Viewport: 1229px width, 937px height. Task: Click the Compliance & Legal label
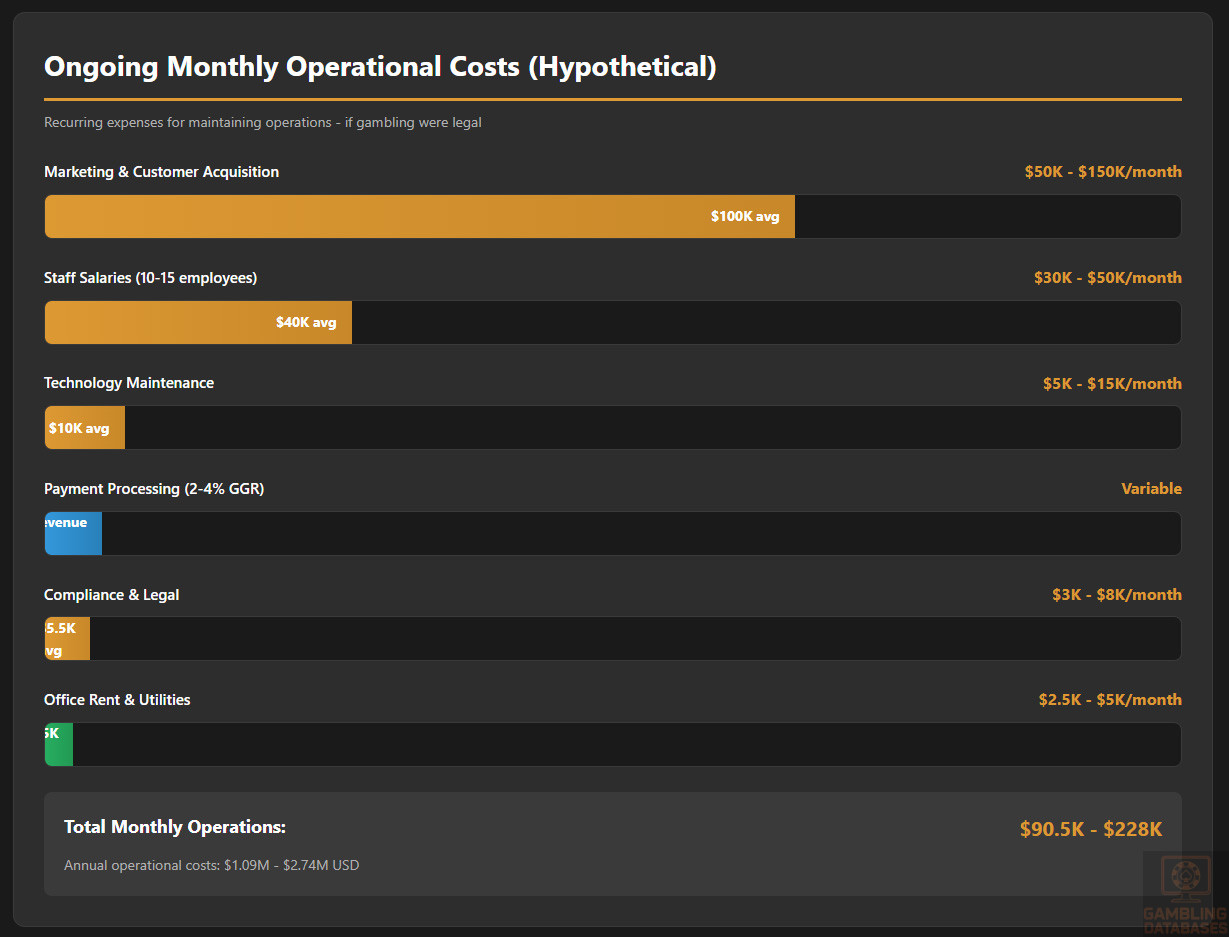[x=112, y=595]
